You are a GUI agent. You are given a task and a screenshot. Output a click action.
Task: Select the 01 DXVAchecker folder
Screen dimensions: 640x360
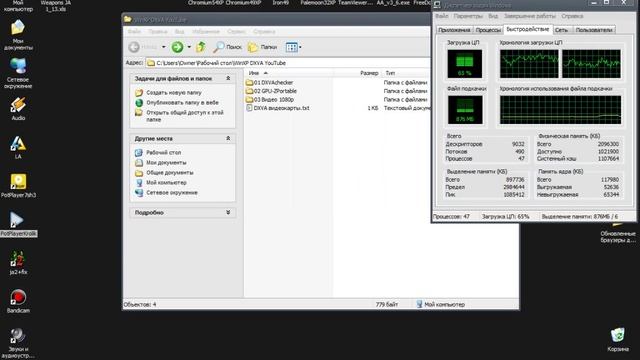click(x=269, y=82)
